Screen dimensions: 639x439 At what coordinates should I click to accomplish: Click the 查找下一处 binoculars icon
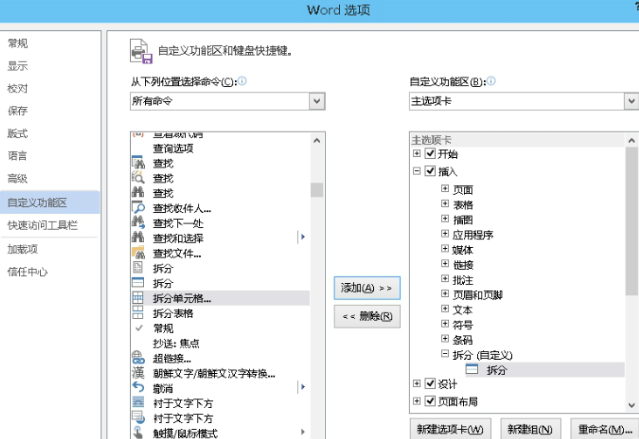(x=139, y=222)
